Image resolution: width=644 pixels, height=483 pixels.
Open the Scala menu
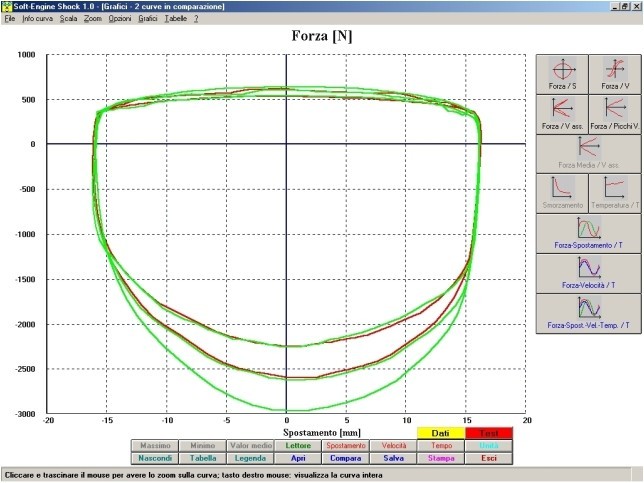68,19
